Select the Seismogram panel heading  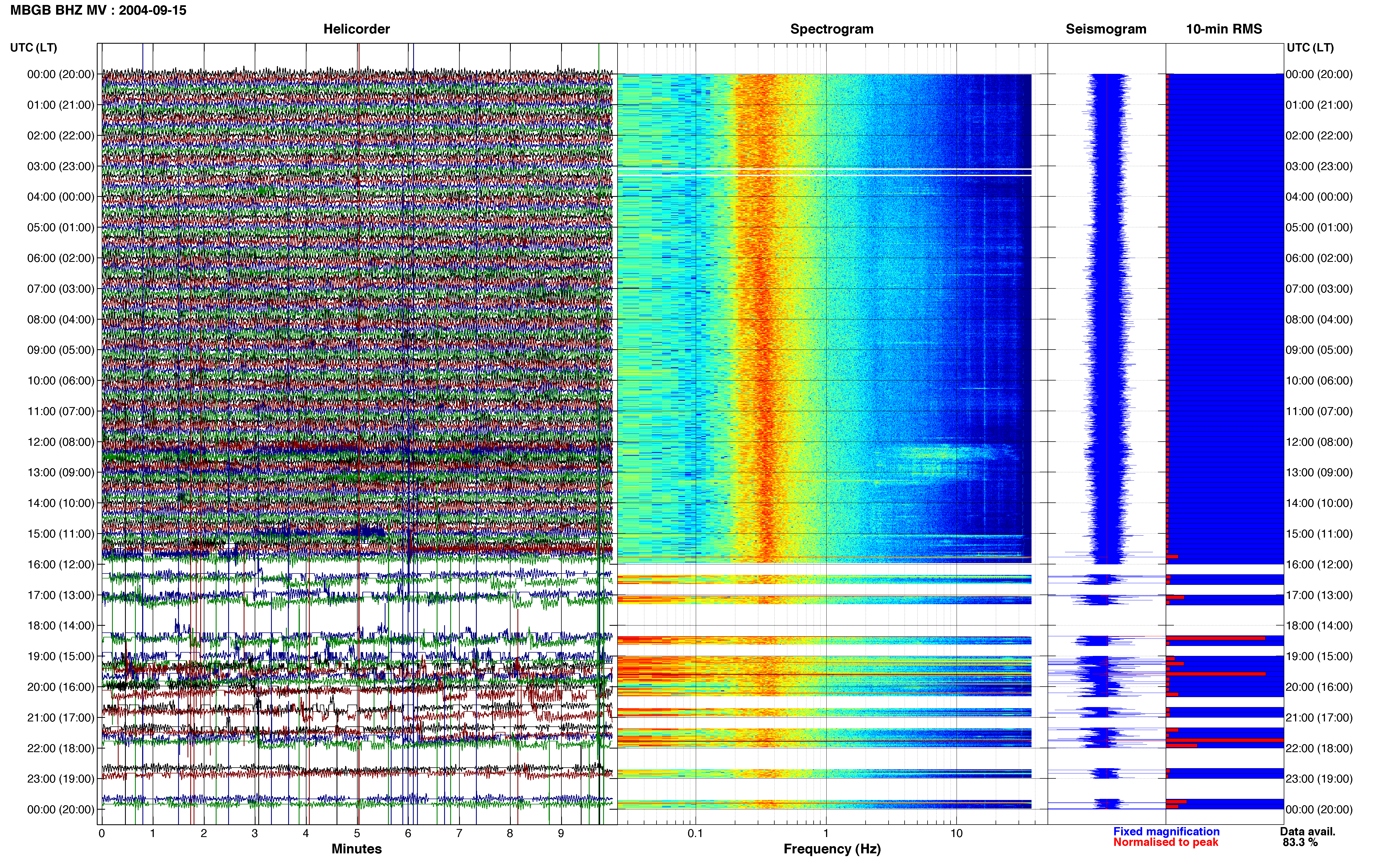click(1106, 29)
